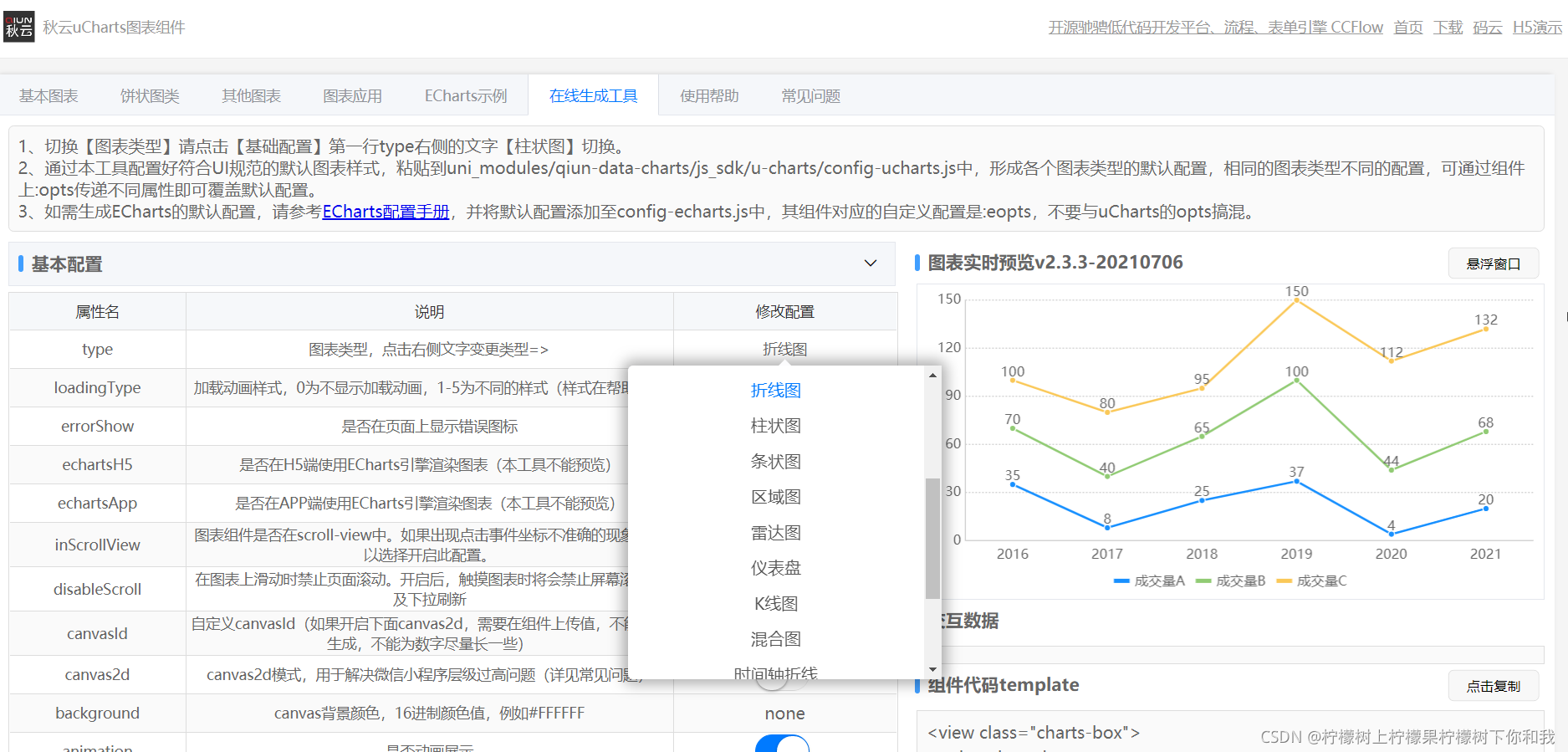
Task: Click the 修改配置 column header
Action: (784, 312)
